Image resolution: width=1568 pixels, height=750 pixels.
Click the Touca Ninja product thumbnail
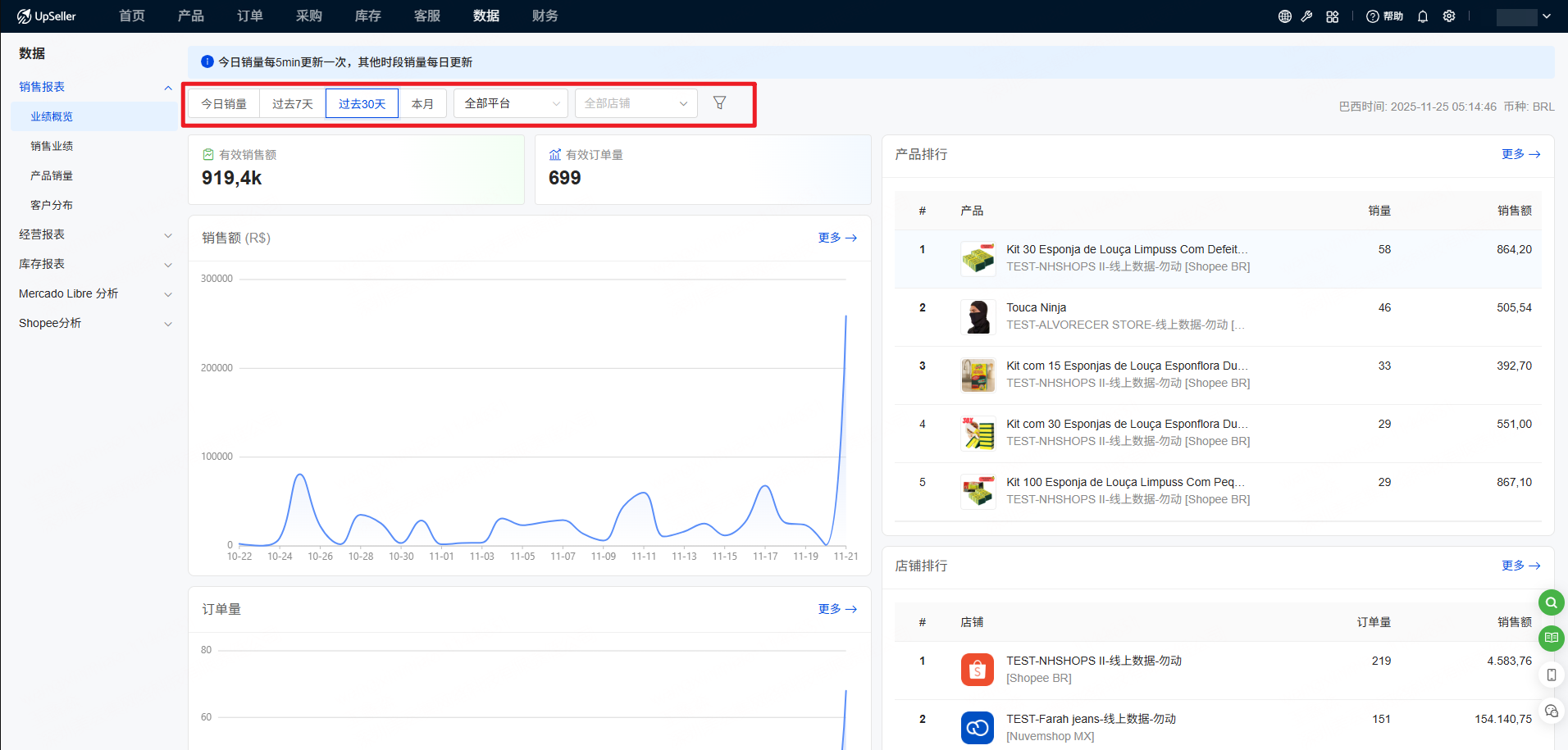978,316
